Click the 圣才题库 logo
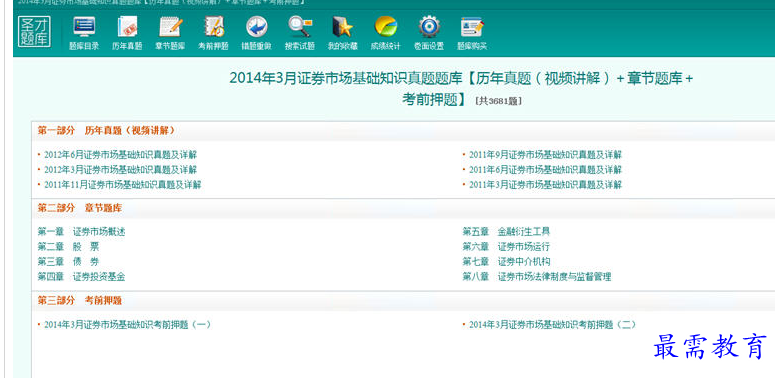775x378 pixels. click(x=34, y=32)
